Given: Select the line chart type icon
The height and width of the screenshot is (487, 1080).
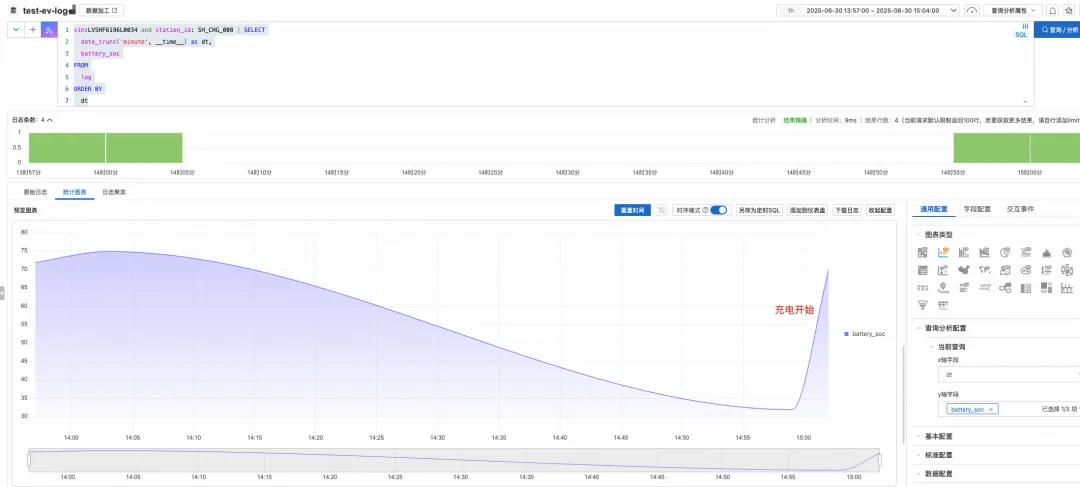Looking at the screenshot, I should 943,252.
